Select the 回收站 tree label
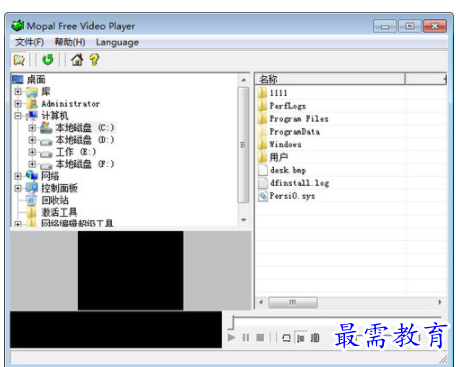 [x=55, y=200]
